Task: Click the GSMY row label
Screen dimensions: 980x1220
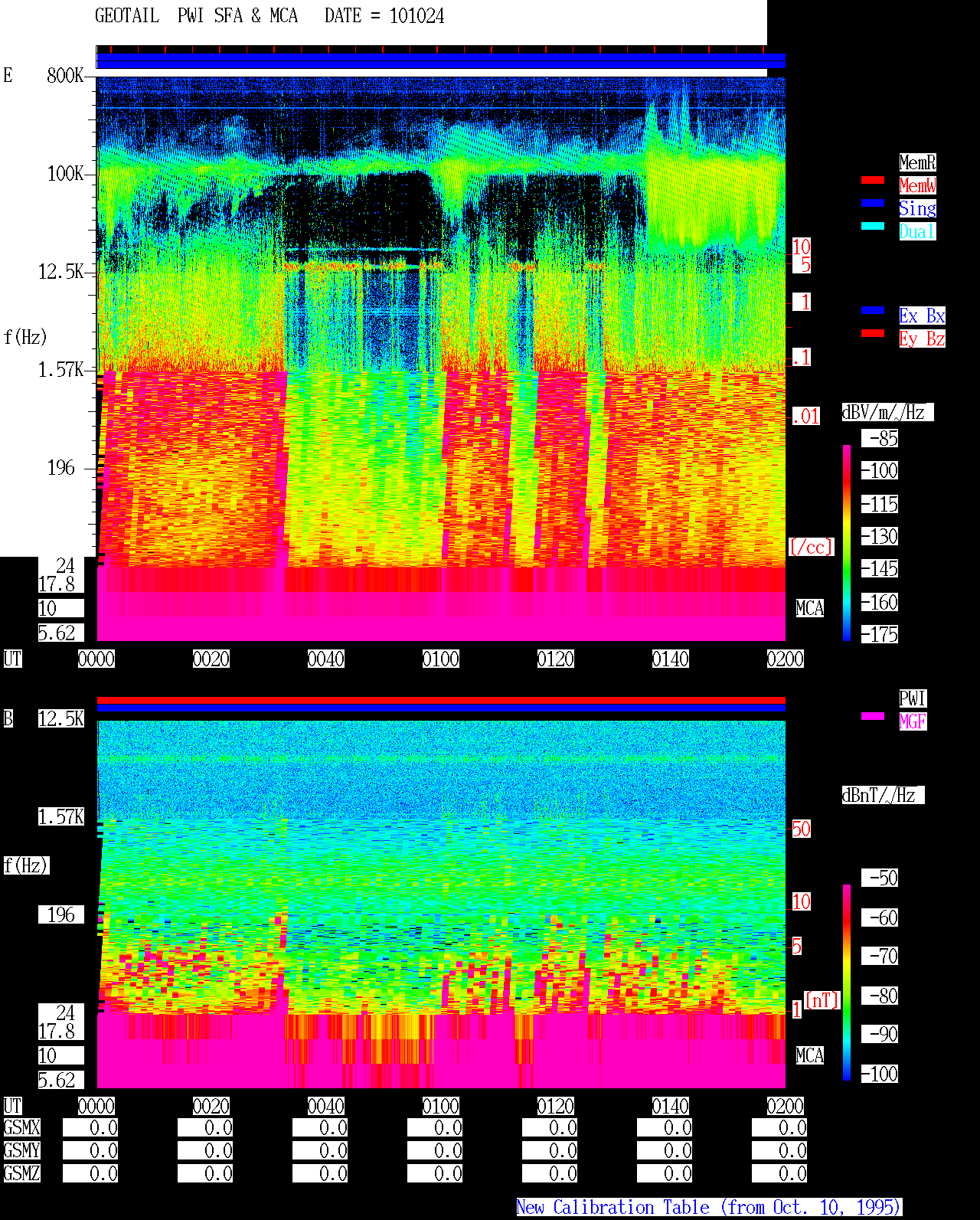Action: pos(22,1150)
